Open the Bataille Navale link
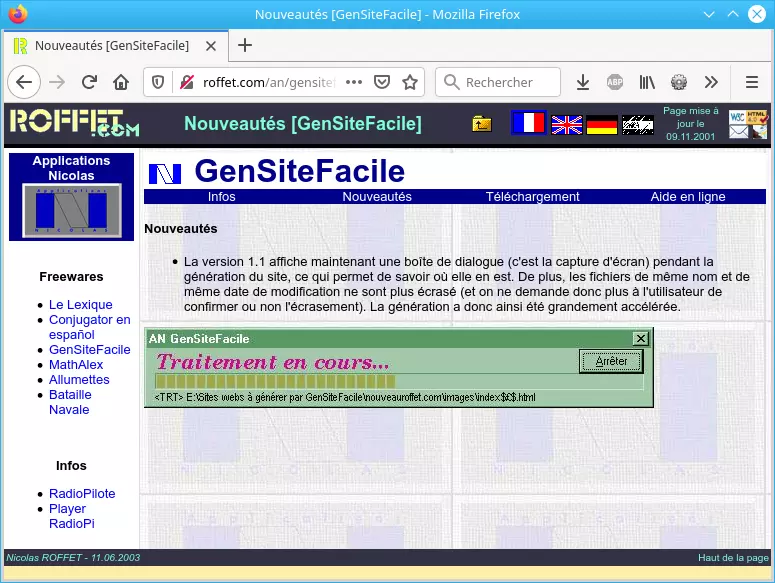Image resolution: width=775 pixels, height=583 pixels. [70, 402]
